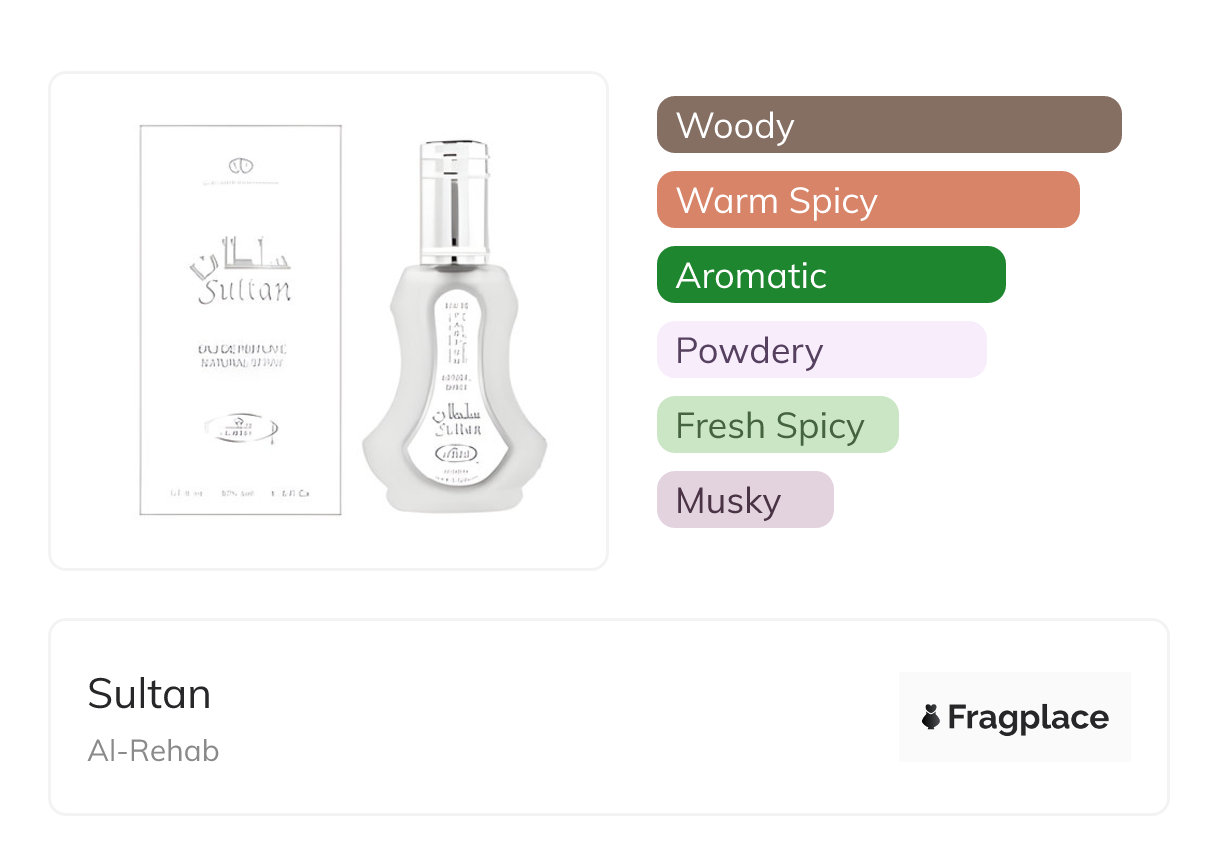Click the volume text at box bottom

pyautogui.click(x=240, y=493)
